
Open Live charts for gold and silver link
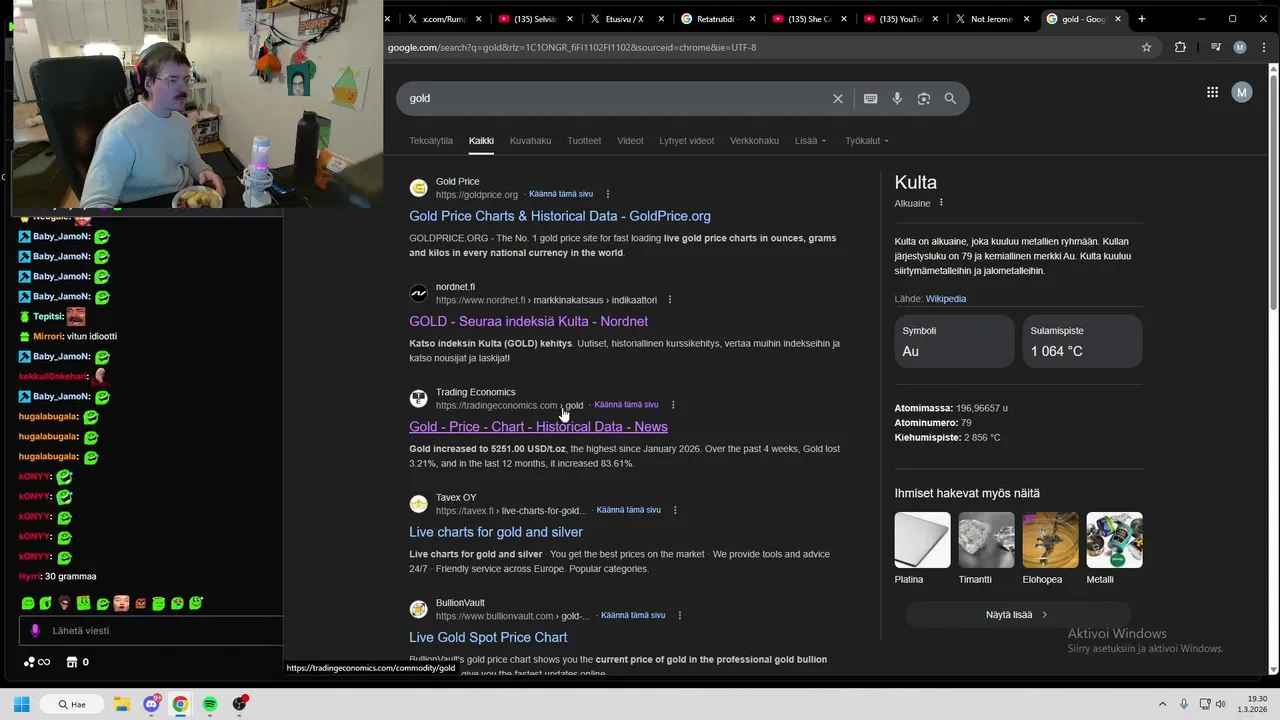(x=496, y=532)
